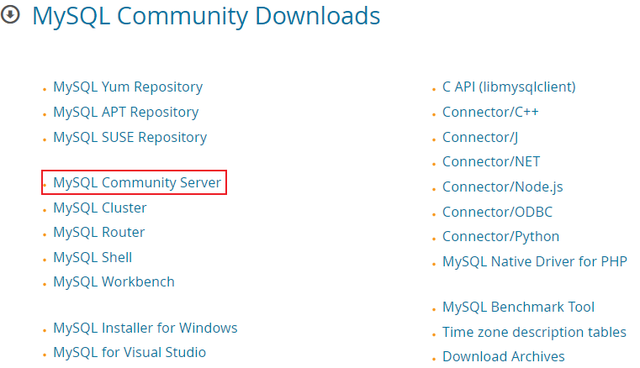The height and width of the screenshot is (368, 640).
Task: Open MySQL Installer for Windows
Action: (x=145, y=328)
